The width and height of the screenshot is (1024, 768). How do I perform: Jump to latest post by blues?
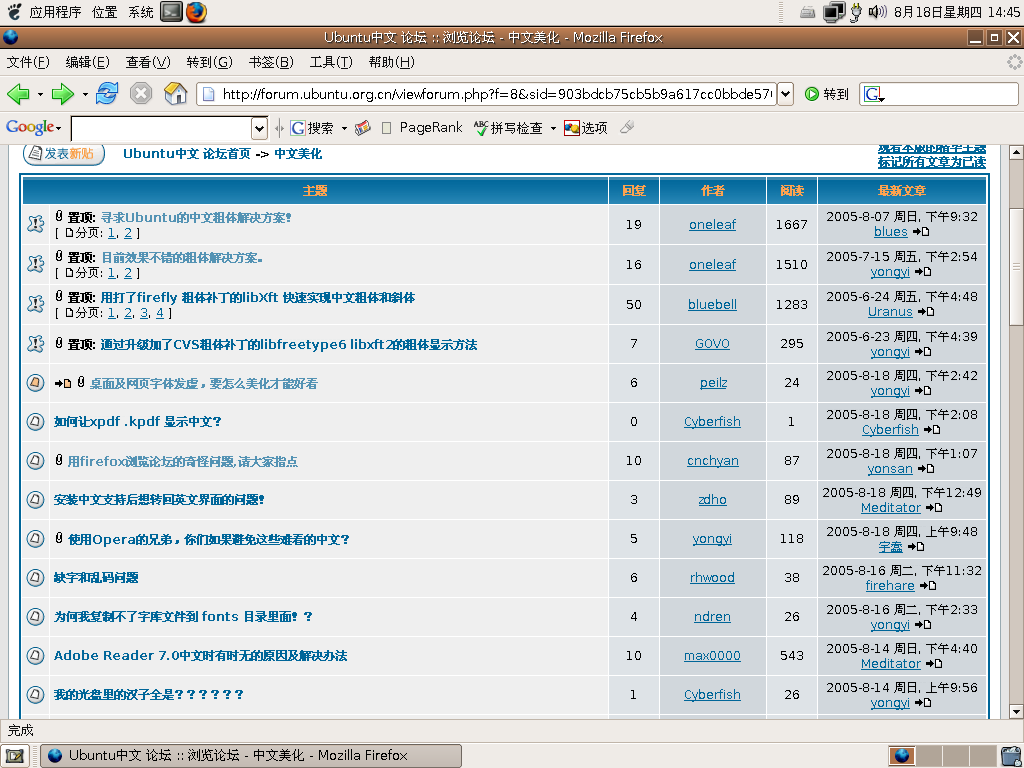tap(921, 232)
